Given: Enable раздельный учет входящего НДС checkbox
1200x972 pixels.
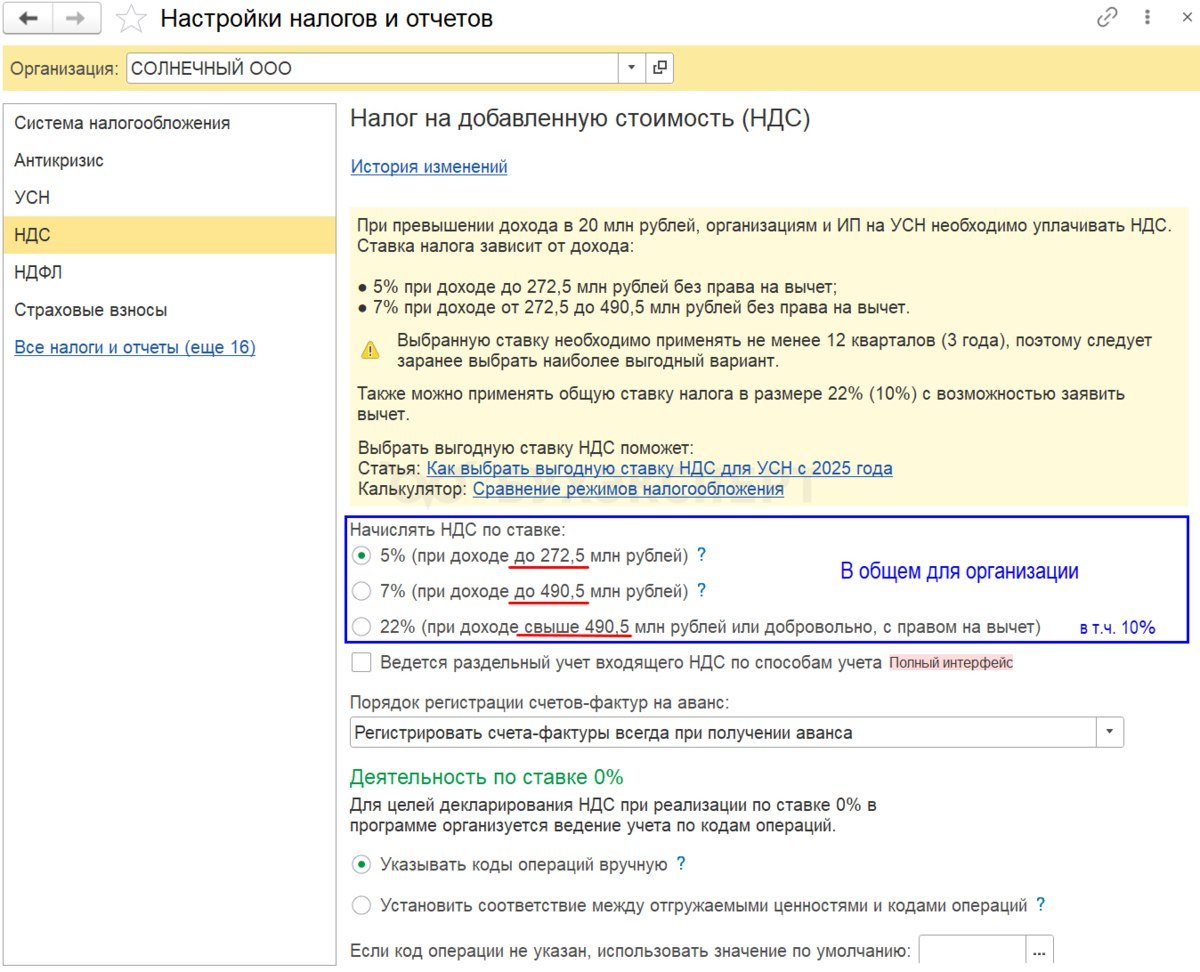Looking at the screenshot, I should coord(361,662).
